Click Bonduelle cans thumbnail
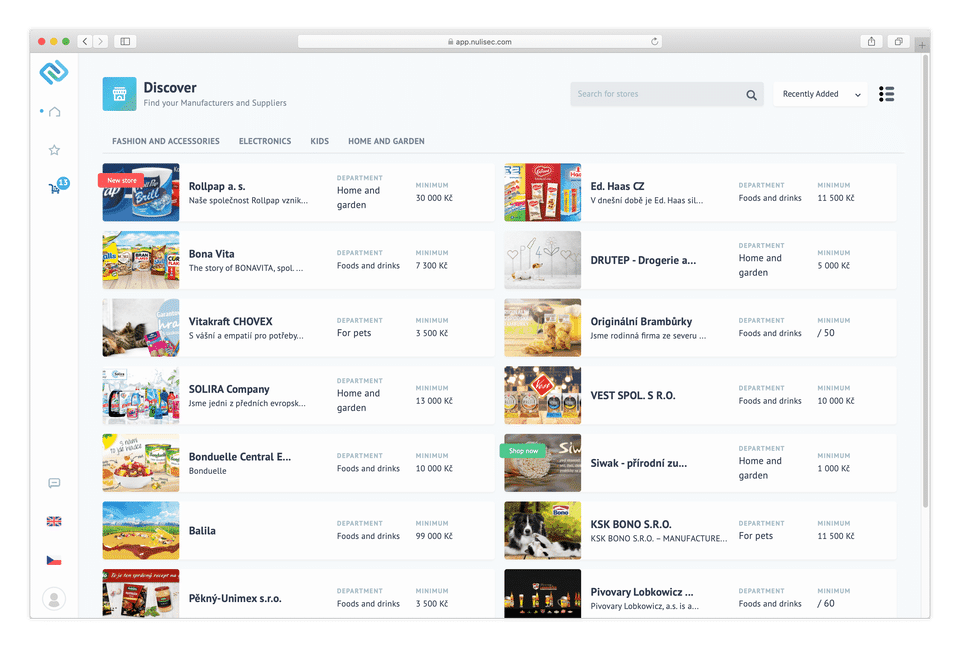 141,463
